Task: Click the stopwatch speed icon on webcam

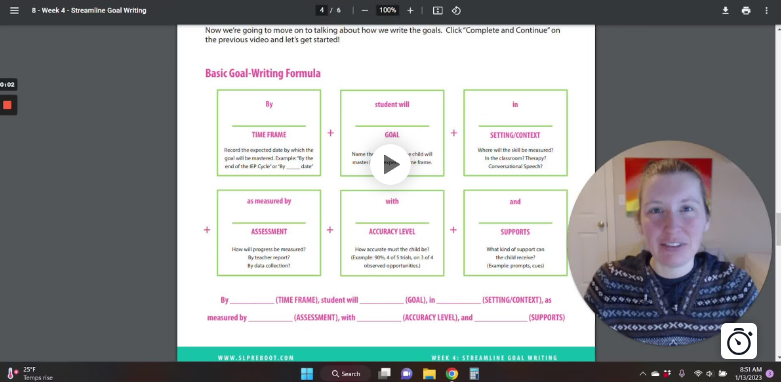Action: click(x=739, y=341)
